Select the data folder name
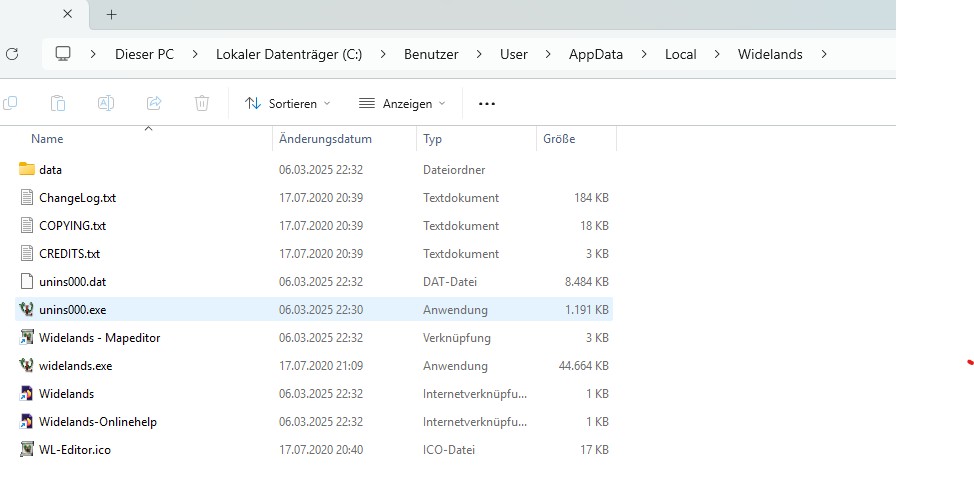The height and width of the screenshot is (503, 974). [x=50, y=170]
